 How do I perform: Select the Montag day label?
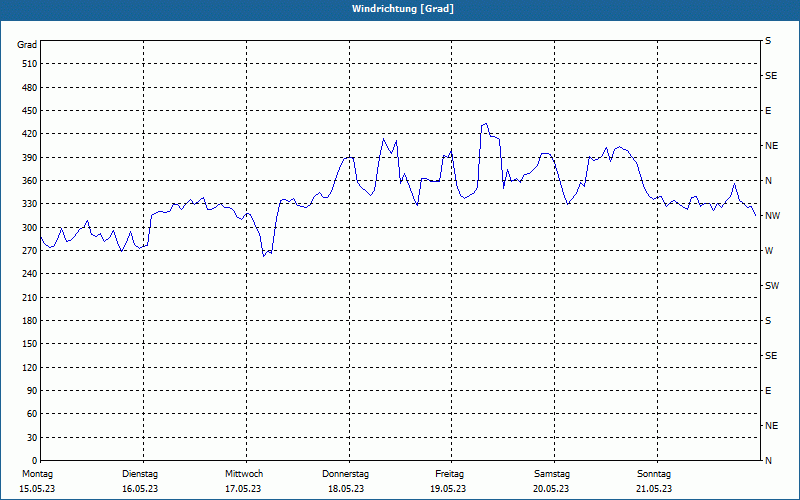click(37, 474)
